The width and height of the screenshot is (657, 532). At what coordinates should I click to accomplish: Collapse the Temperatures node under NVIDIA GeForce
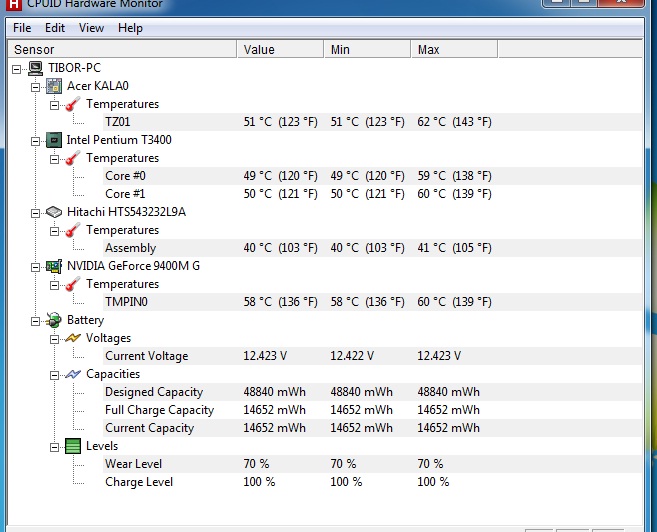[x=55, y=284]
